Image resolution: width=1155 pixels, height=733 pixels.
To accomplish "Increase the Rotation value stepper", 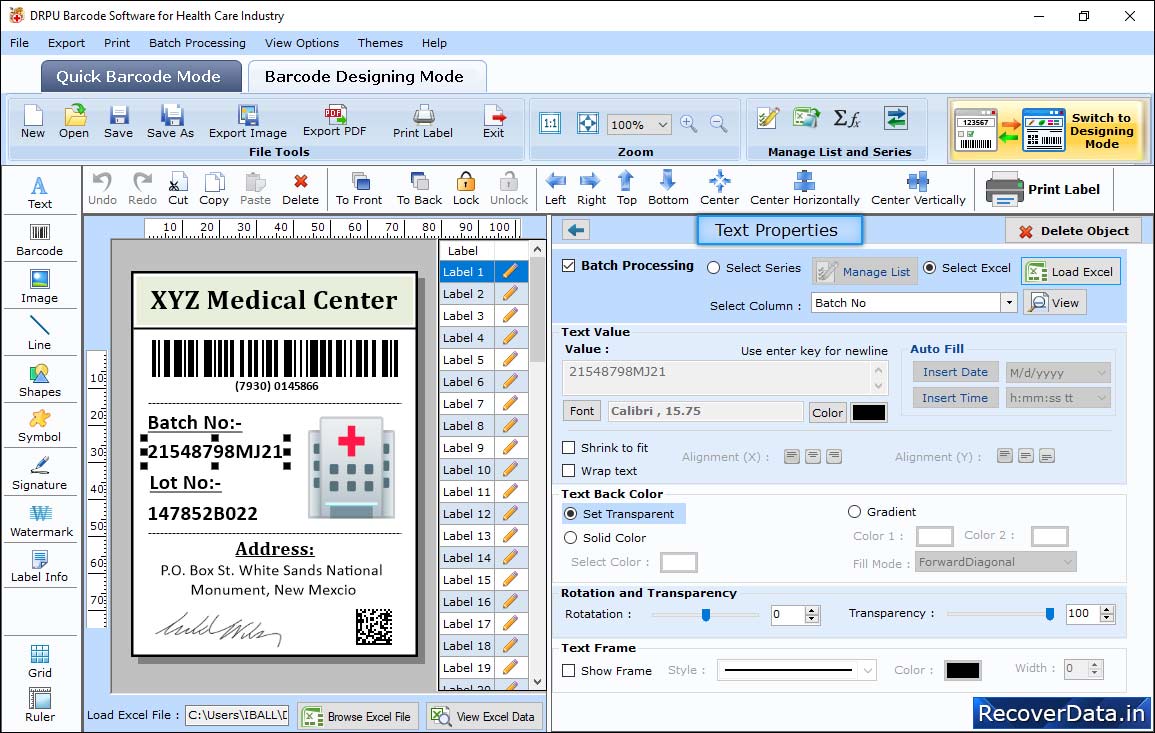I will point(812,610).
